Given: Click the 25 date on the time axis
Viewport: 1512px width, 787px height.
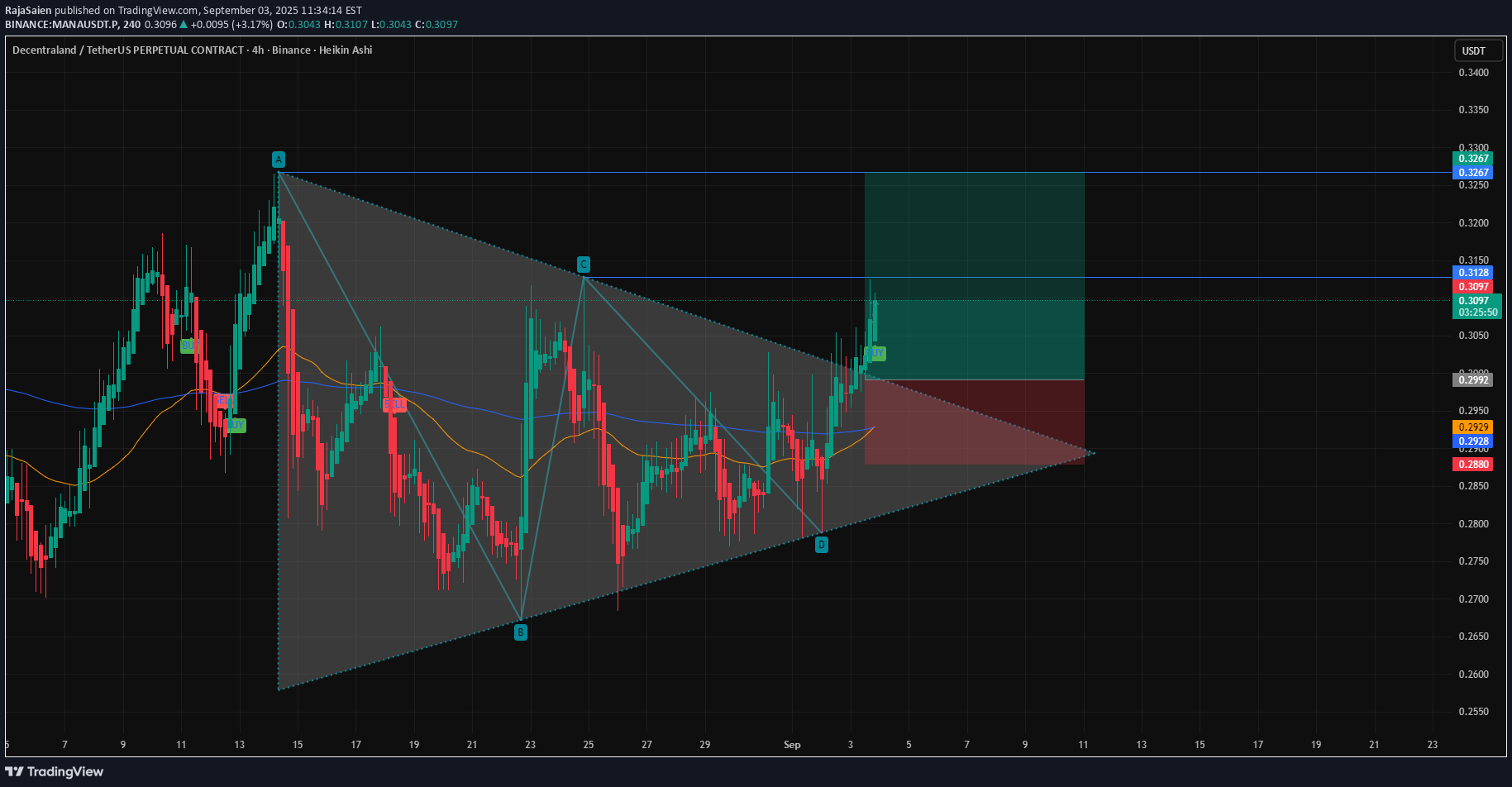Looking at the screenshot, I should 589,745.
